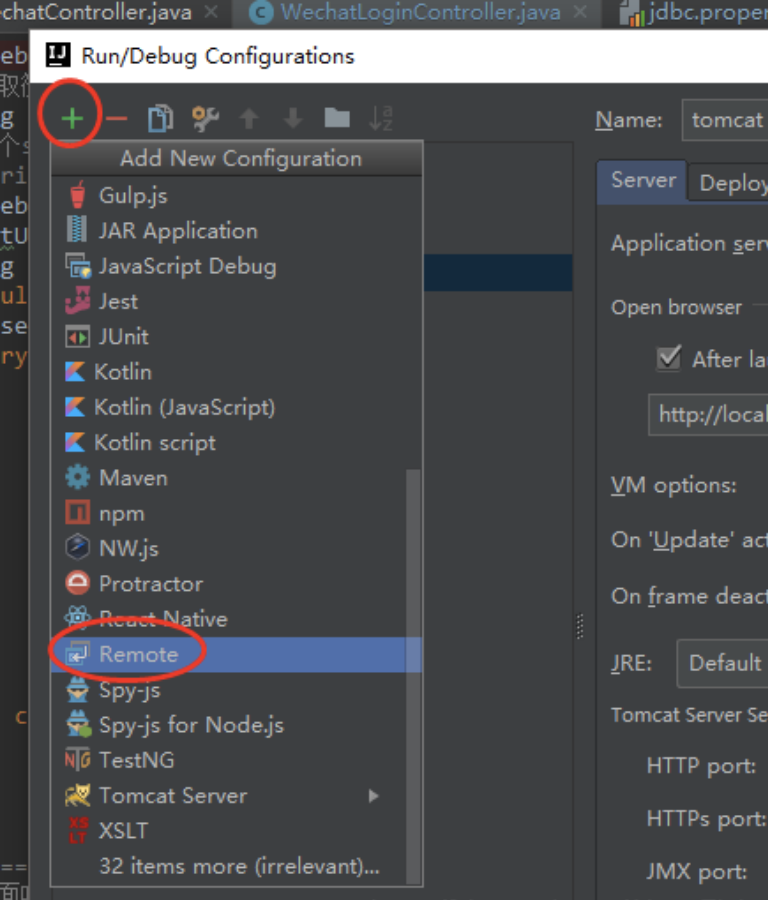Switch to the Deployment tab
This screenshot has height=900, width=768.
point(729,183)
